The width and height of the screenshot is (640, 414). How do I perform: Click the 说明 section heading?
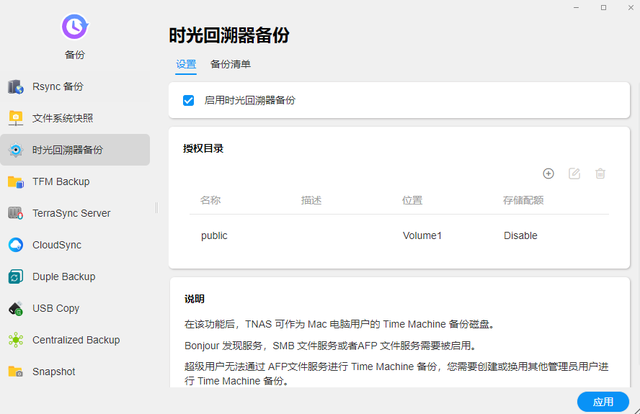point(194,299)
